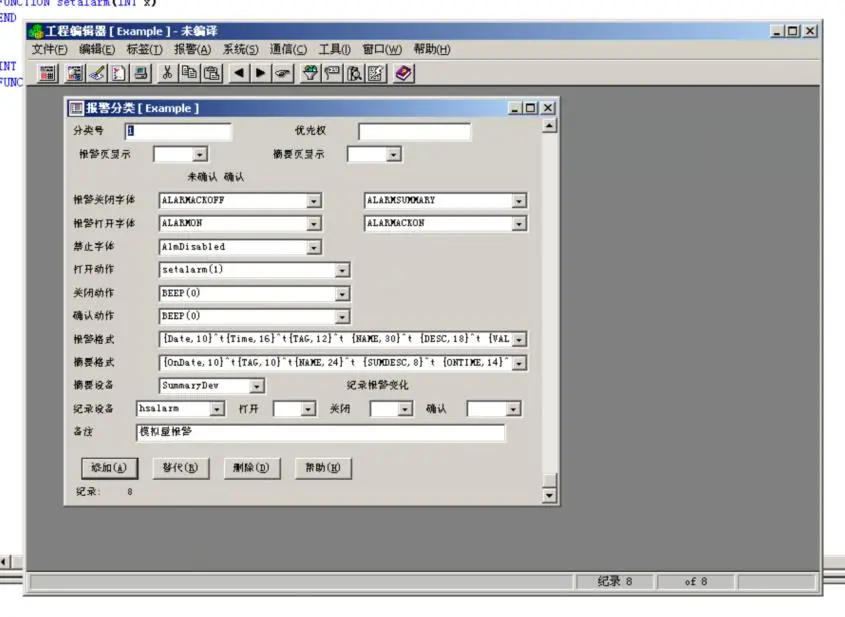This screenshot has height=617, width=845.
Task: Click the calculator-style first toolbar icon
Action: [x=47, y=73]
